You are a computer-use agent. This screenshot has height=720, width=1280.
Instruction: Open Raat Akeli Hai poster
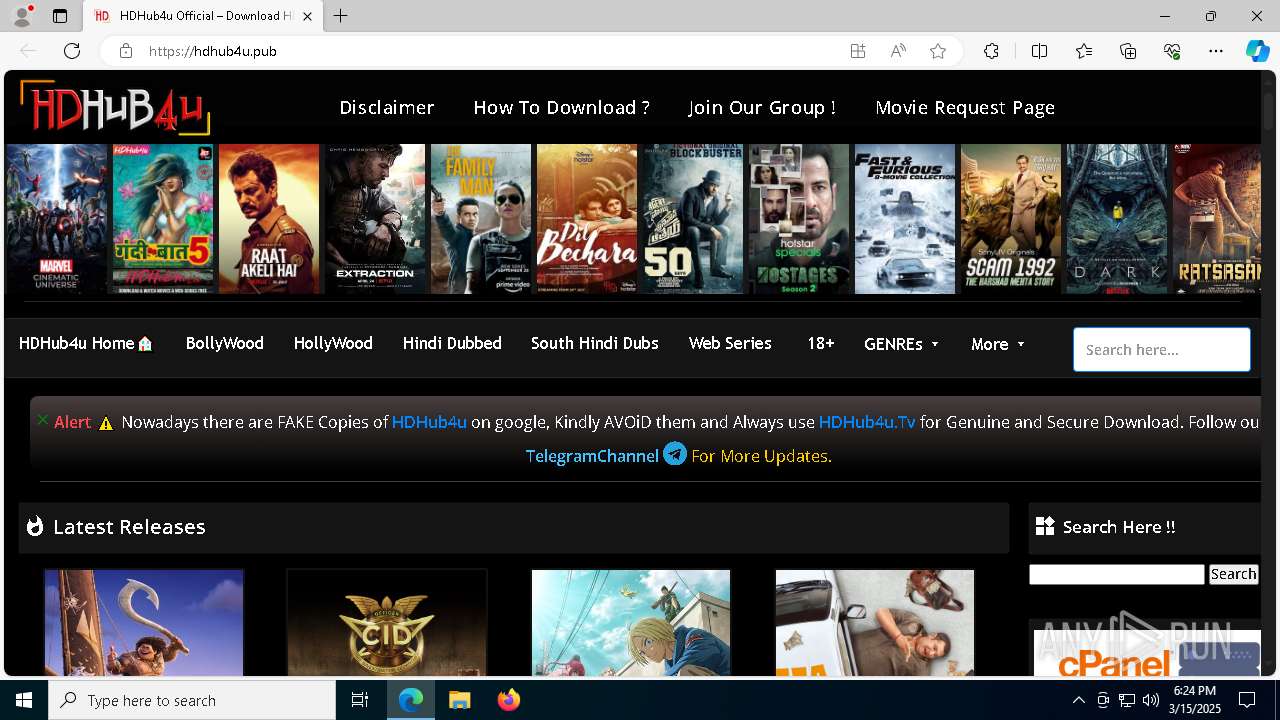coord(269,218)
